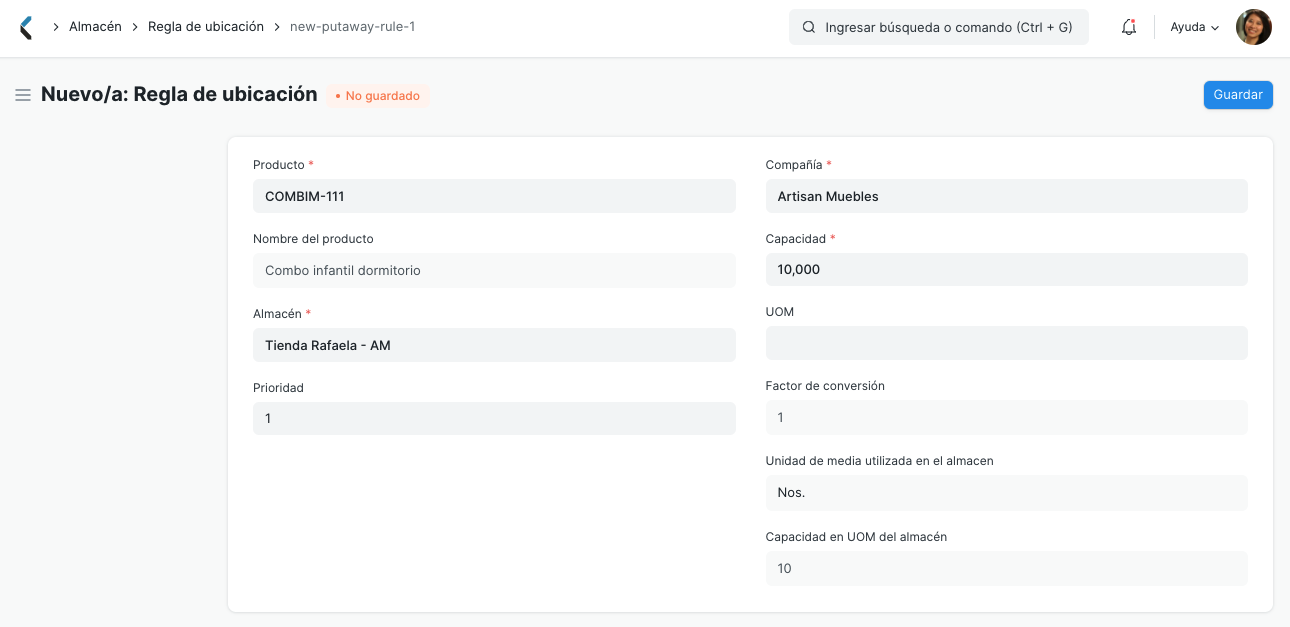Edit the Producto field COMBIM-111

coord(494,196)
